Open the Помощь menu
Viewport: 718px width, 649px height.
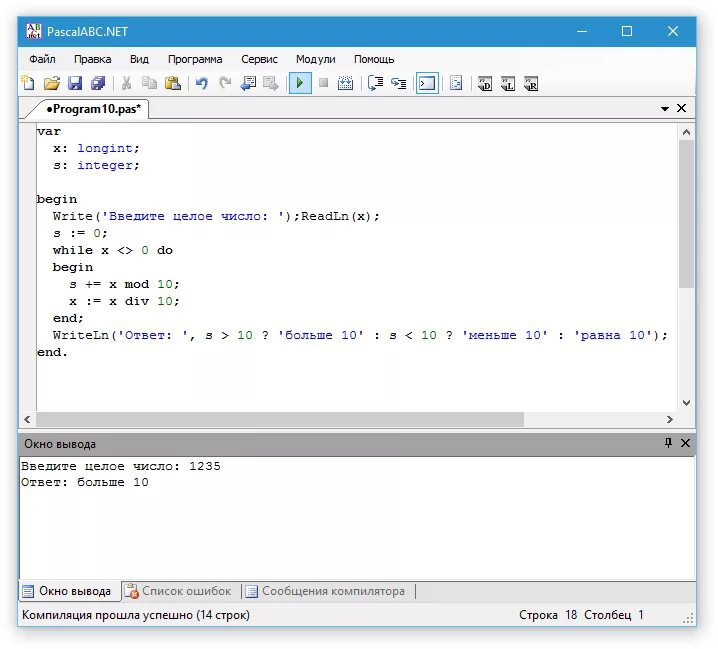coord(374,60)
